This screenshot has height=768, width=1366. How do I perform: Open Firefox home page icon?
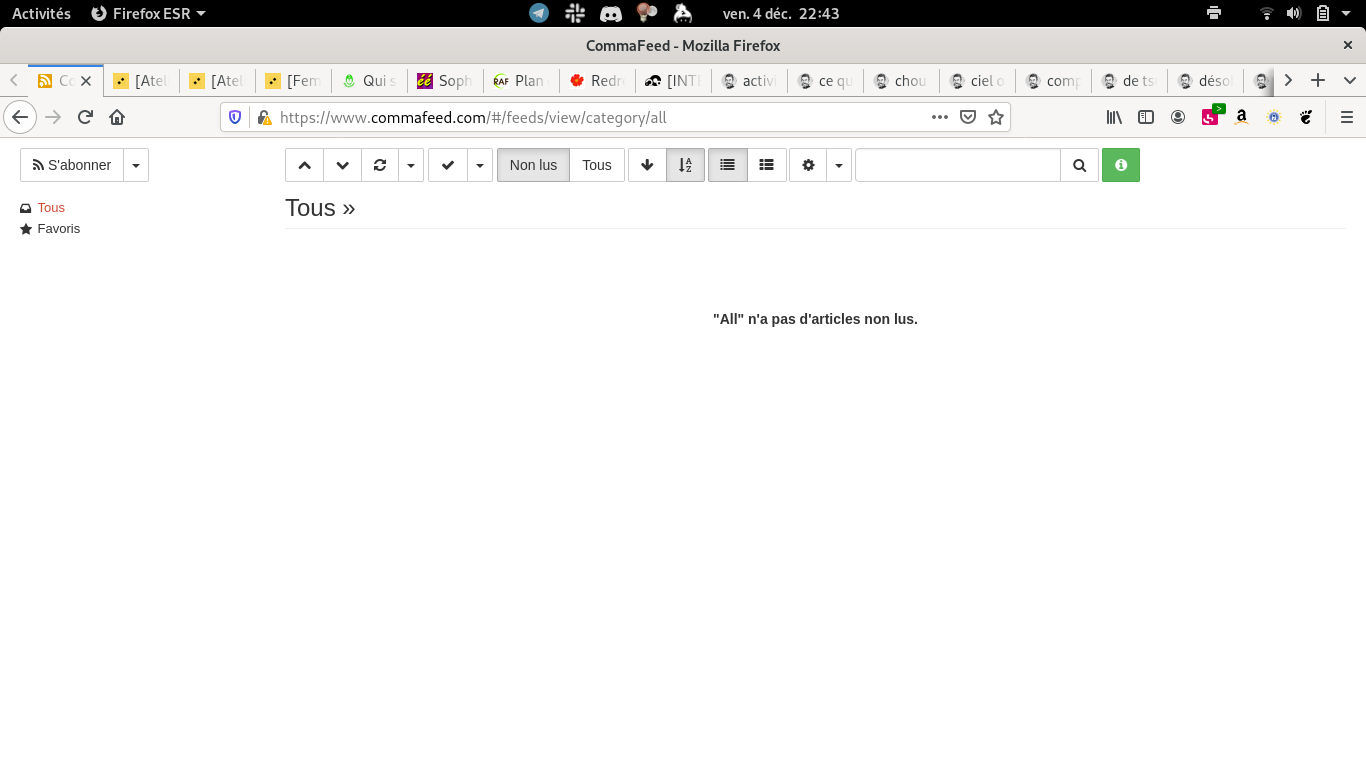point(117,117)
